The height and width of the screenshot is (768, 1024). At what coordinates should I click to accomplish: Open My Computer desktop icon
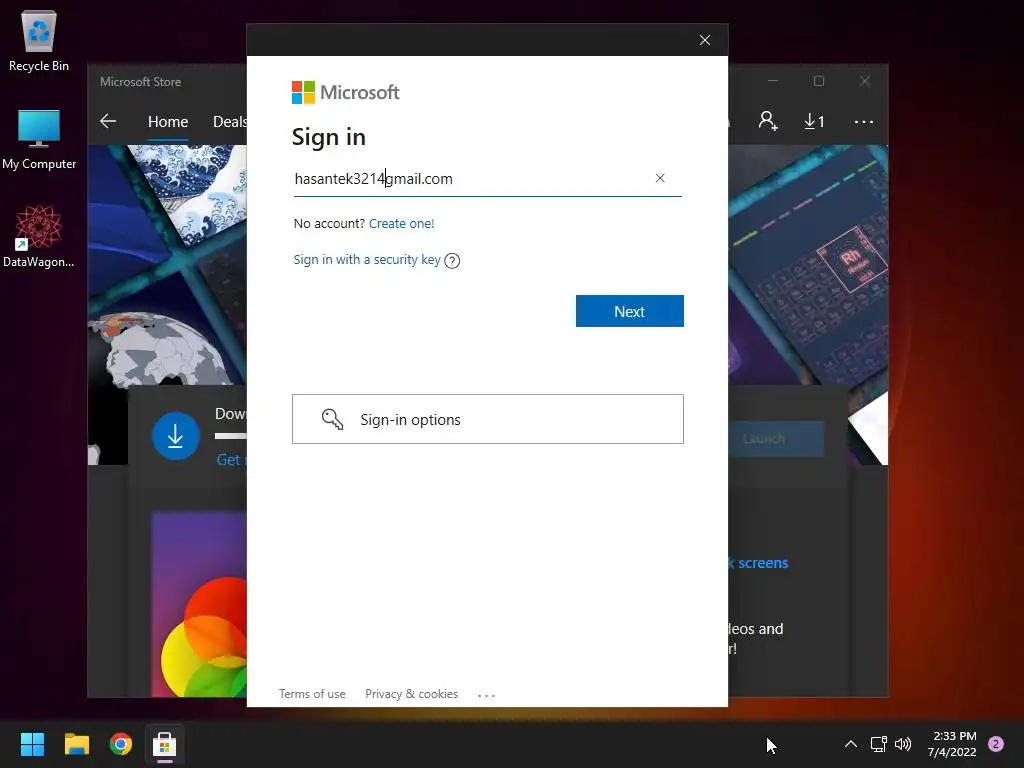39,140
